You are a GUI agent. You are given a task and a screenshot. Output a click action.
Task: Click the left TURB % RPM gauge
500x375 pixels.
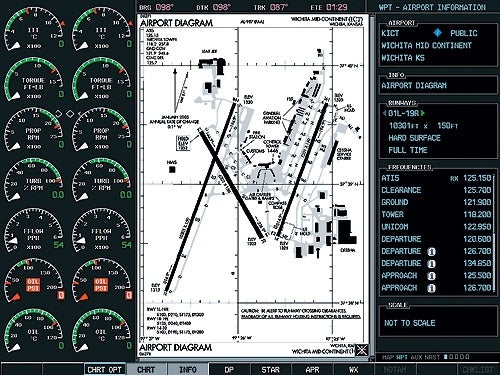click(34, 180)
